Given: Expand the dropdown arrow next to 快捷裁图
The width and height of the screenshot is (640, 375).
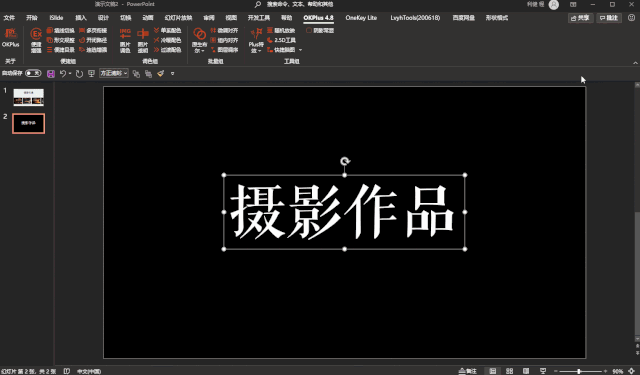Looking at the screenshot, I should tap(300, 50).
